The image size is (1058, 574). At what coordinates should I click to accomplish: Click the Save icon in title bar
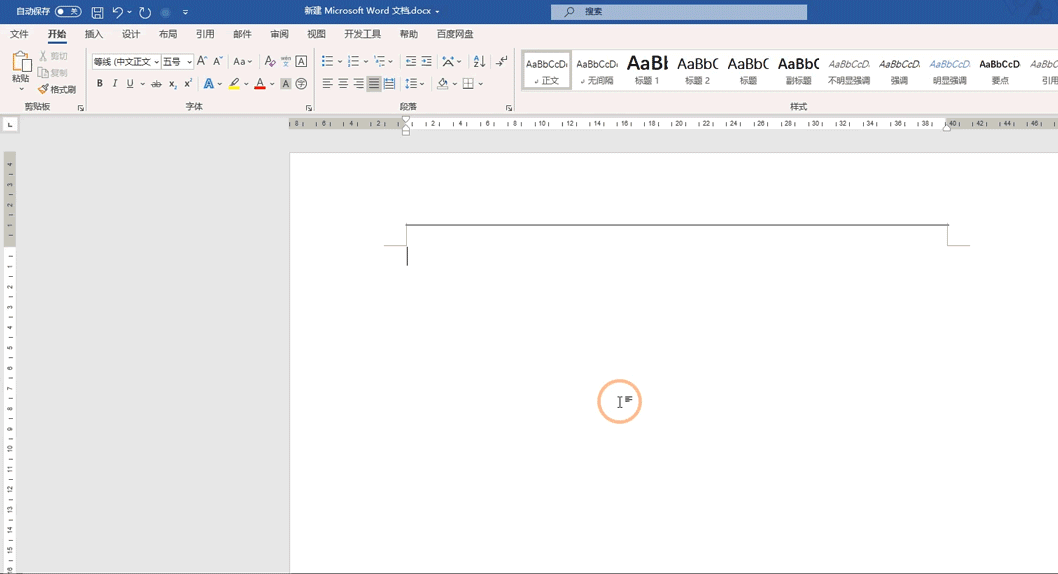coord(97,12)
